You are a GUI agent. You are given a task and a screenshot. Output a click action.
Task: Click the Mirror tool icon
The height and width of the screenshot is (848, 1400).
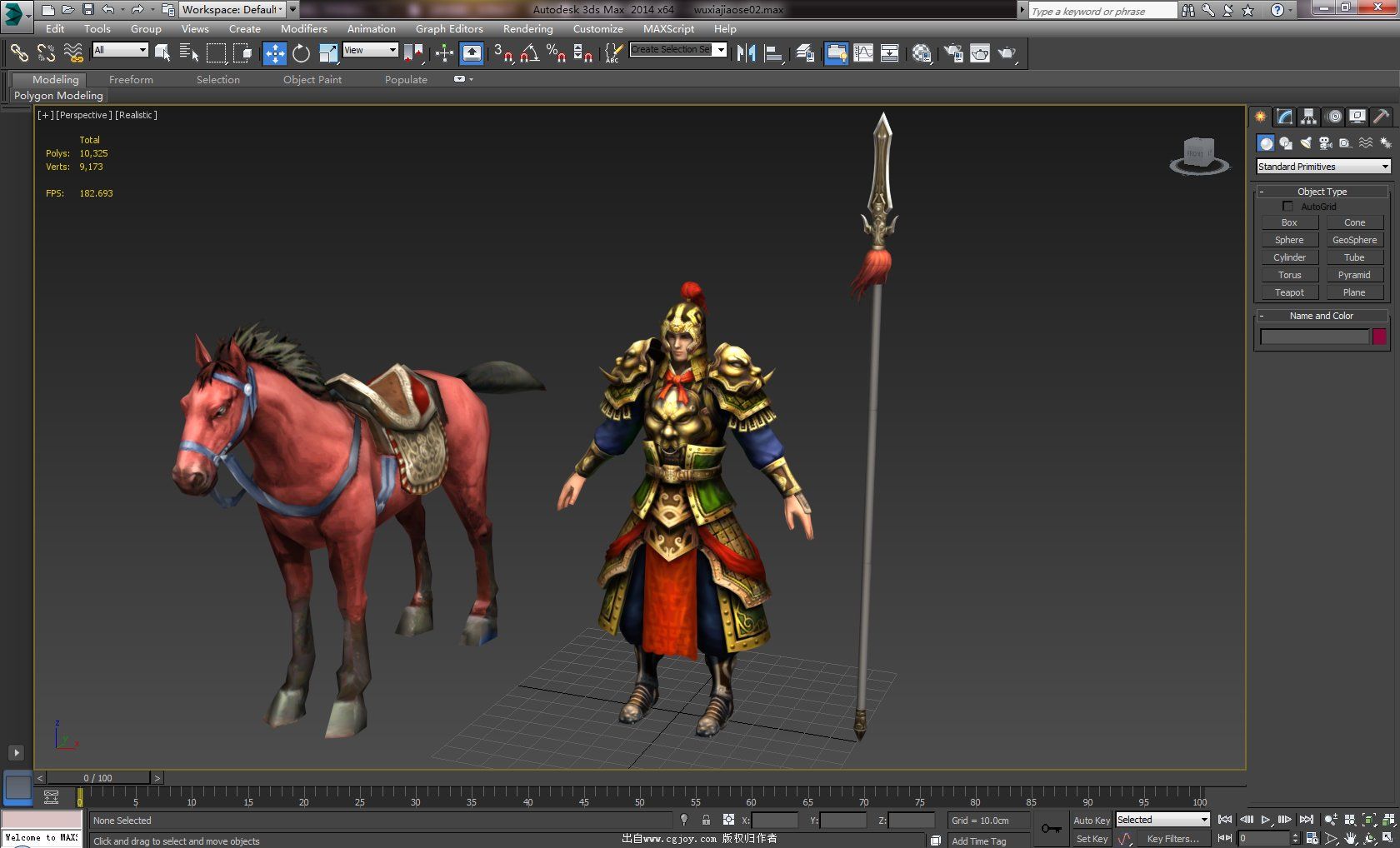pyautogui.click(x=746, y=53)
